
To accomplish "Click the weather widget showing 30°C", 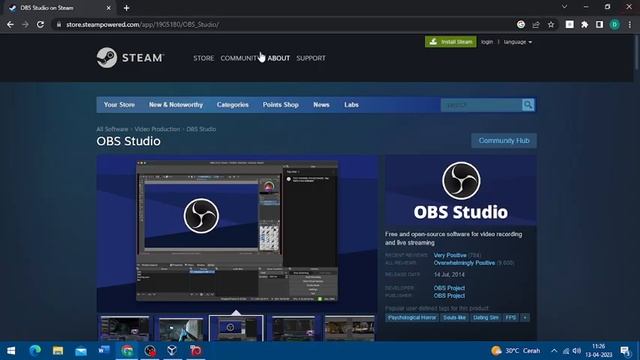I will [x=516, y=351].
